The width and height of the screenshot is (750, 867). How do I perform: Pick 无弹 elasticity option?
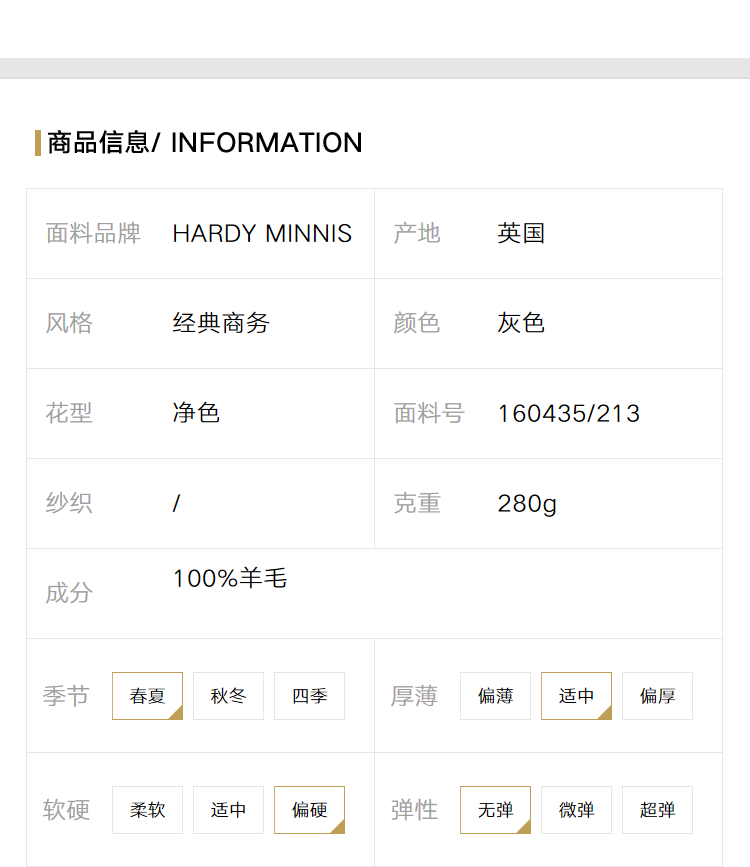(496, 809)
